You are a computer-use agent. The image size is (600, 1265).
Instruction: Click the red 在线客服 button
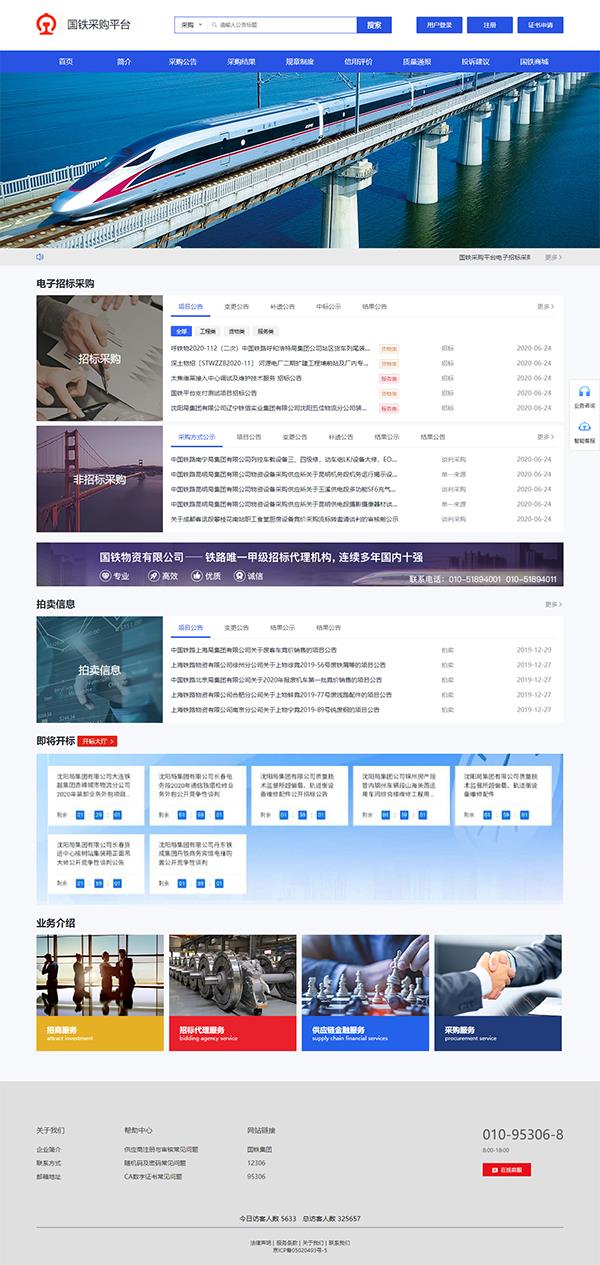(x=507, y=1169)
